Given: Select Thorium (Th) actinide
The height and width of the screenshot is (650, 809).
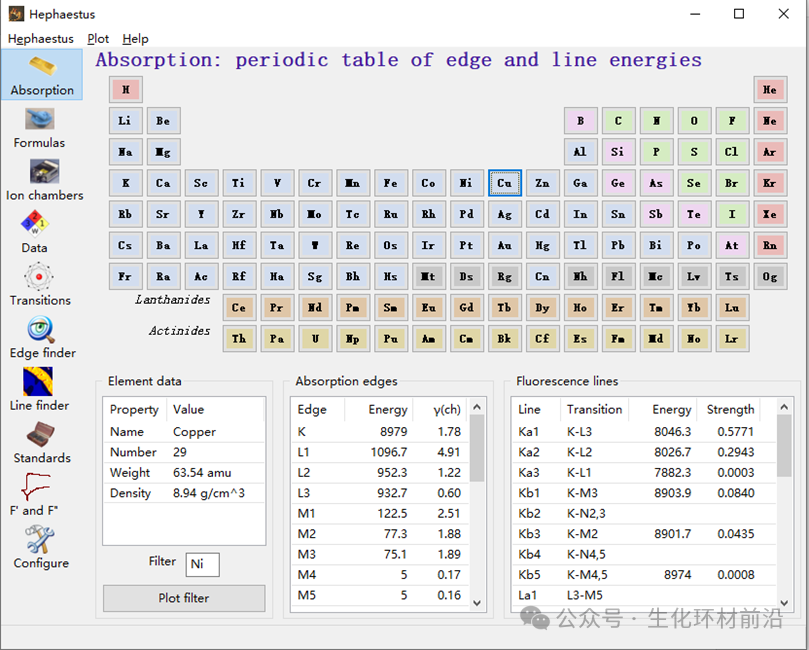Looking at the screenshot, I should click(239, 339).
